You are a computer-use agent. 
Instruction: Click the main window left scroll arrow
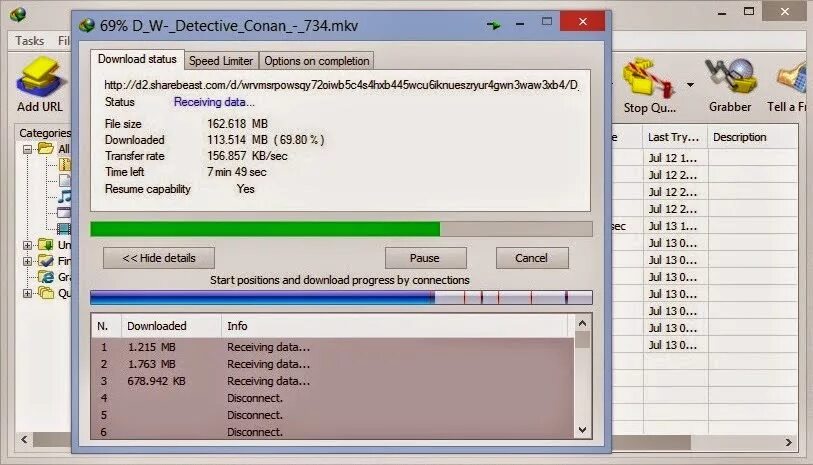(24, 440)
